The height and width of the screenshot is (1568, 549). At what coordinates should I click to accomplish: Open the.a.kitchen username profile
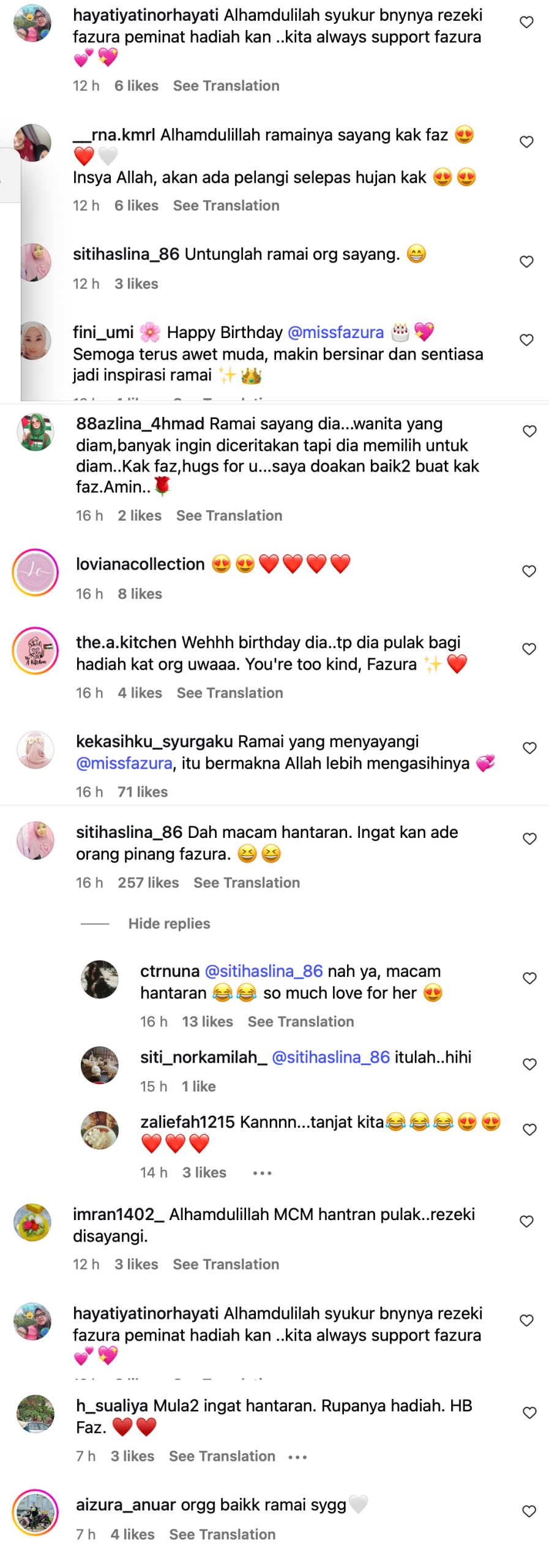(x=126, y=643)
